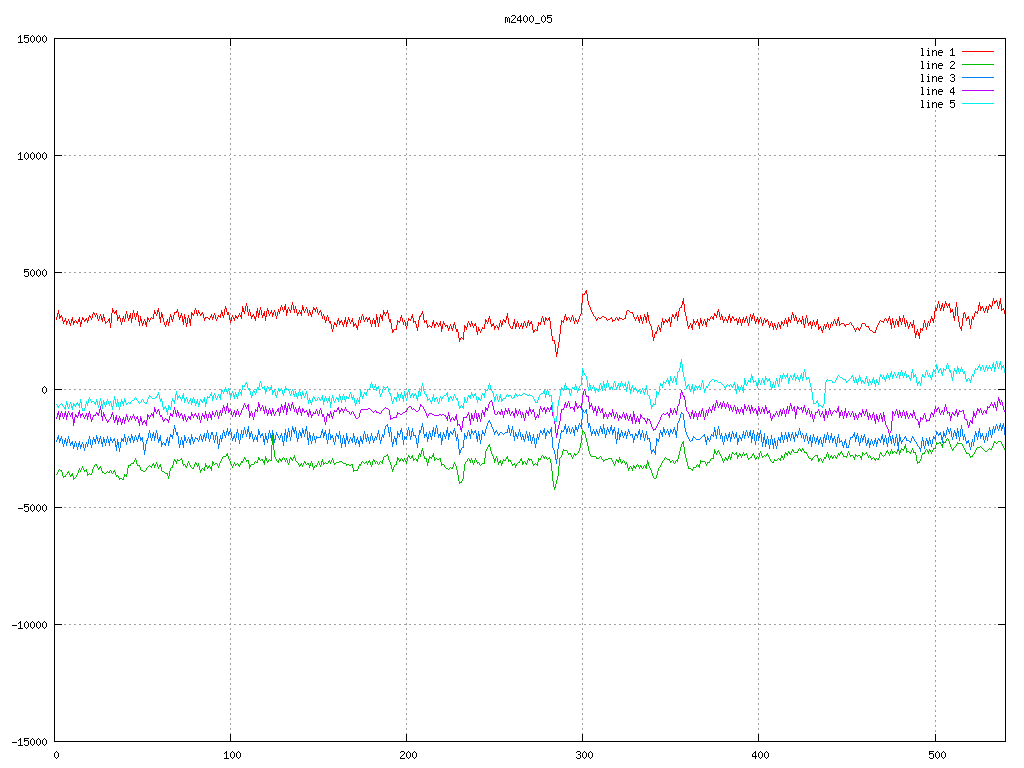
Task: Click the green line sample in legend
Action: click(978, 65)
